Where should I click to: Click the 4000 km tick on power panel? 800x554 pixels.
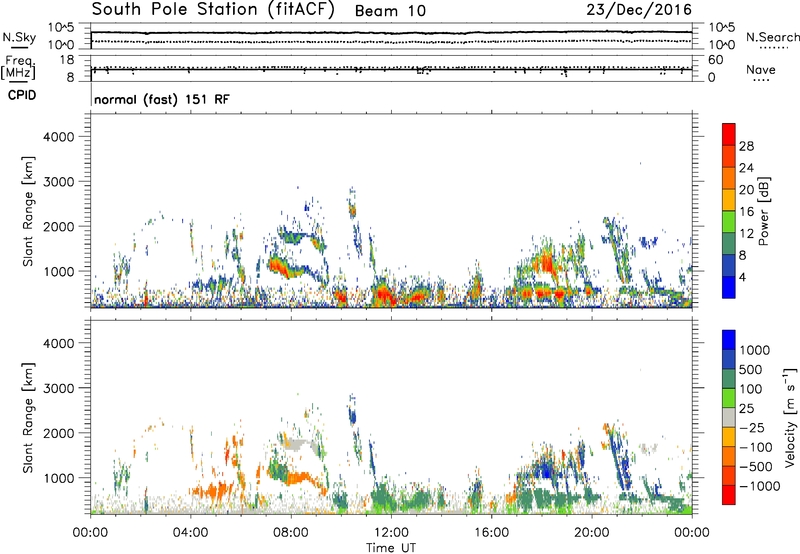point(59,137)
